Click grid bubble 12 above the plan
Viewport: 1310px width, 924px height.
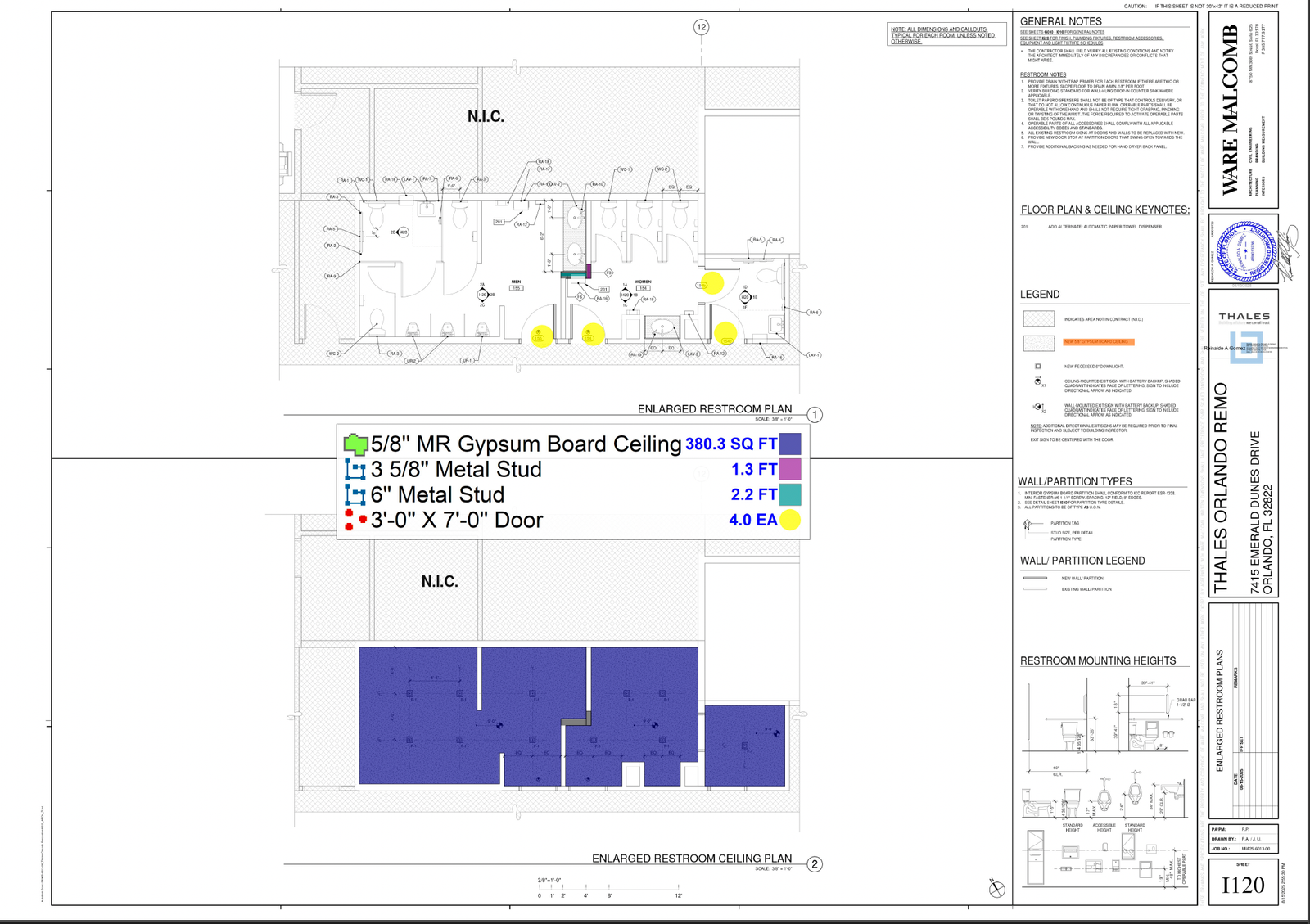coord(701,27)
